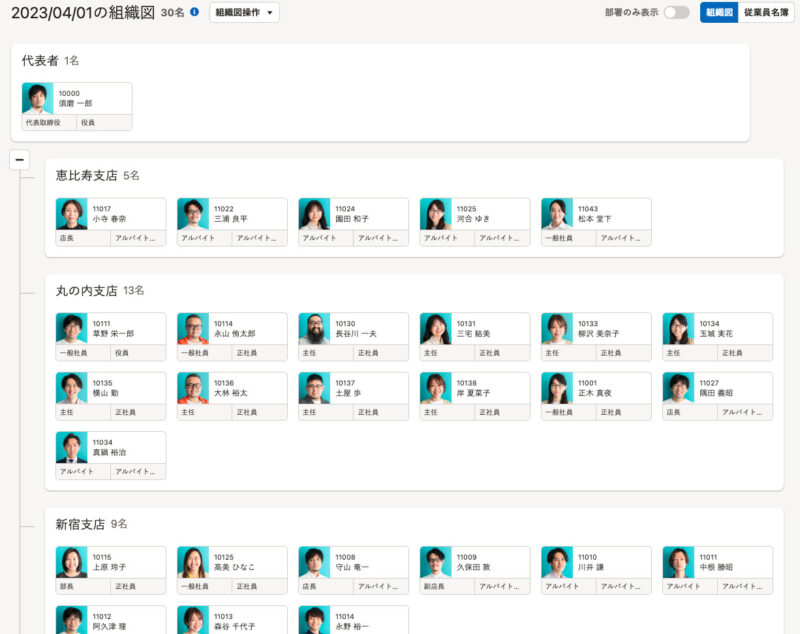Toggle the 部署のみ表示 switch
This screenshot has height=634, width=800.
click(676, 13)
